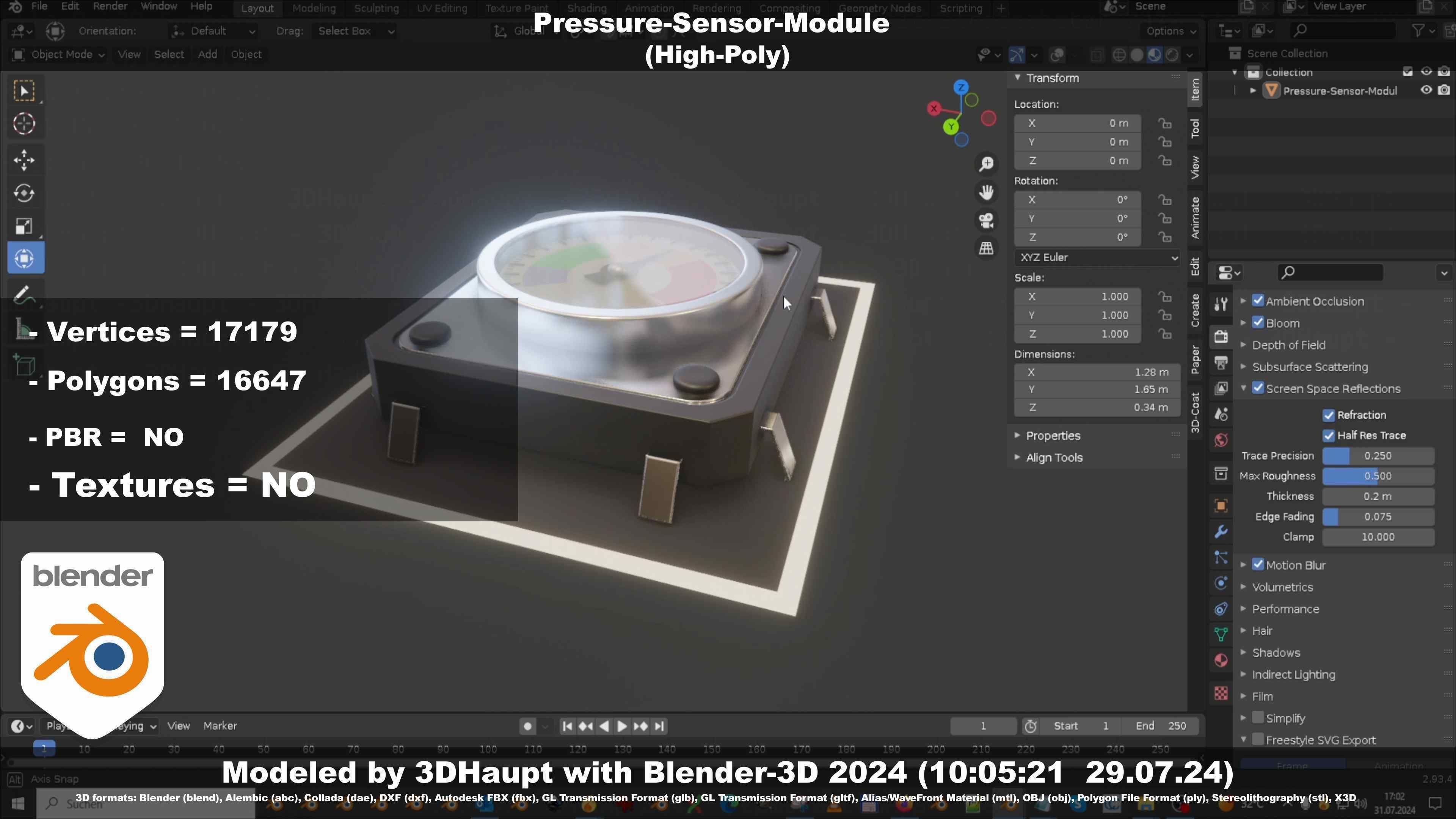
Task: Click the Dimensions X 1.28 m field
Action: (x=1097, y=372)
